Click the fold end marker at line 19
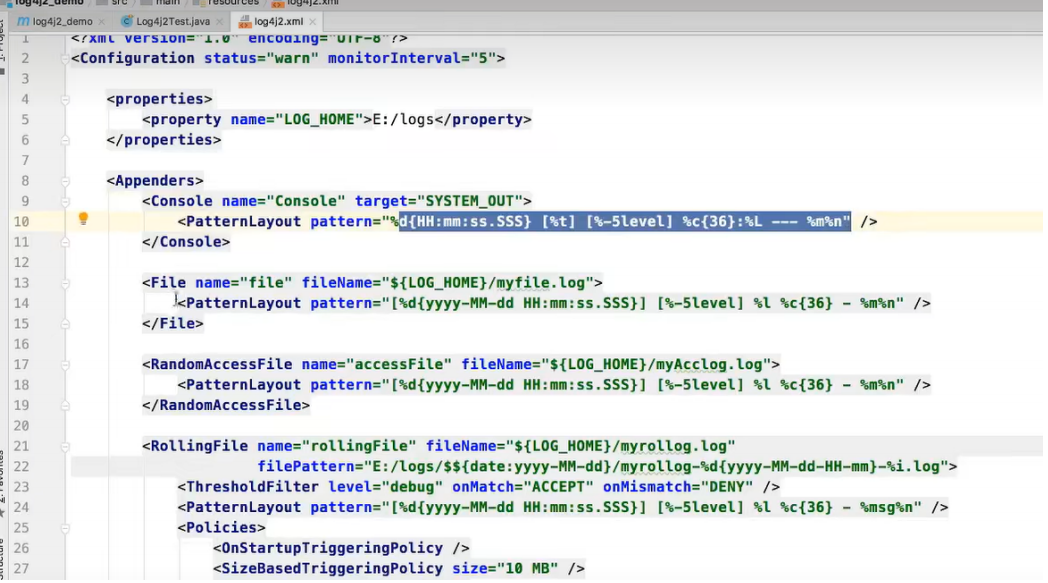This screenshot has width=1048, height=583. click(x=65, y=406)
